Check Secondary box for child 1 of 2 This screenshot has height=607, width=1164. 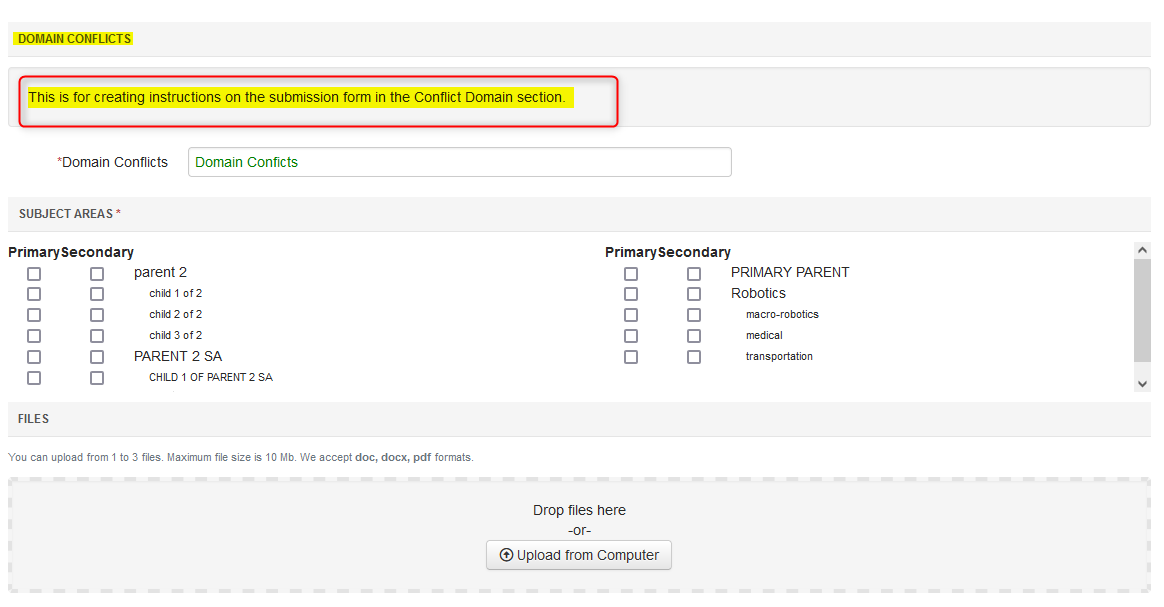(97, 294)
